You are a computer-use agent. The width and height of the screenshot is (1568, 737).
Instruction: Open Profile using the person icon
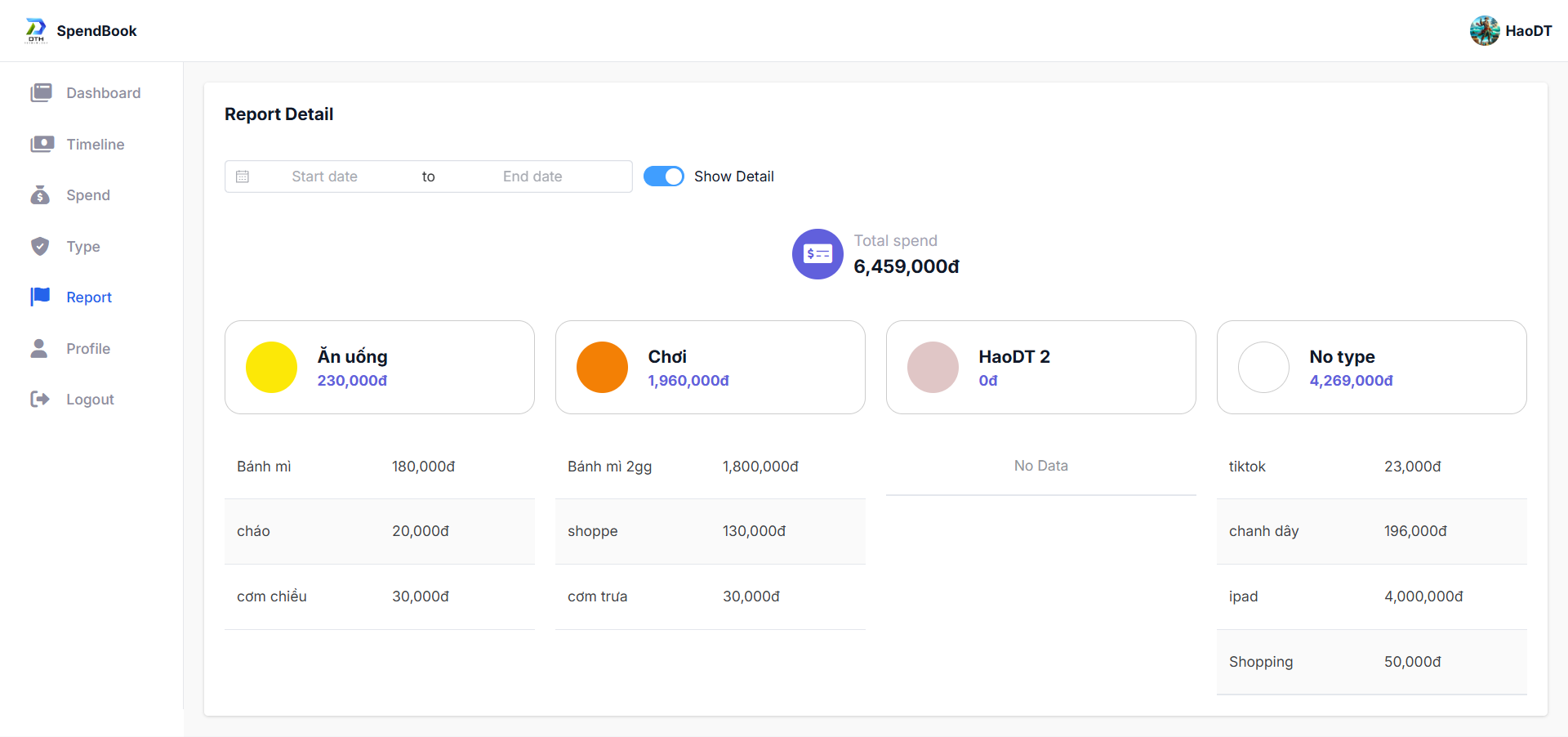[40, 348]
